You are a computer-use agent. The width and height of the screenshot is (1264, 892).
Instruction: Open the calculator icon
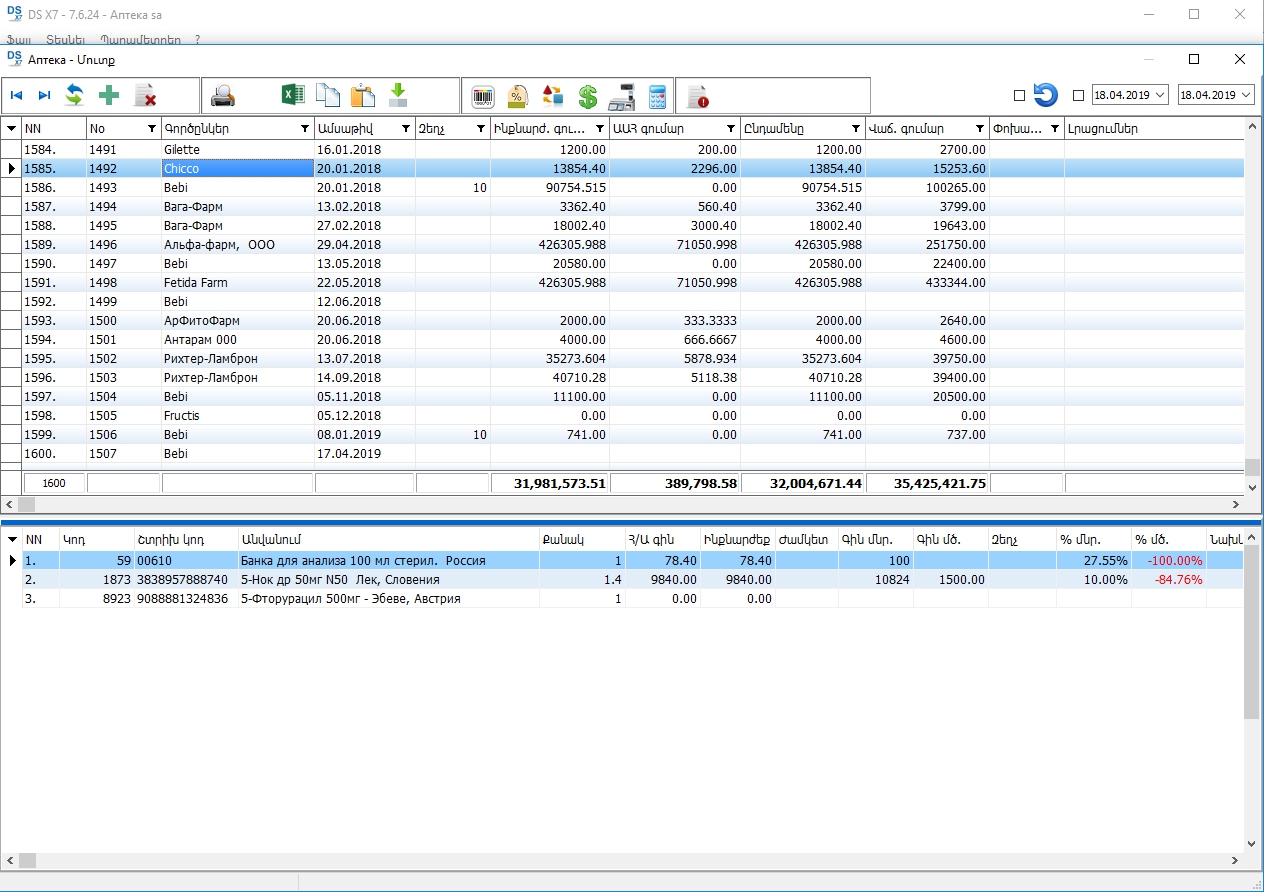point(657,96)
